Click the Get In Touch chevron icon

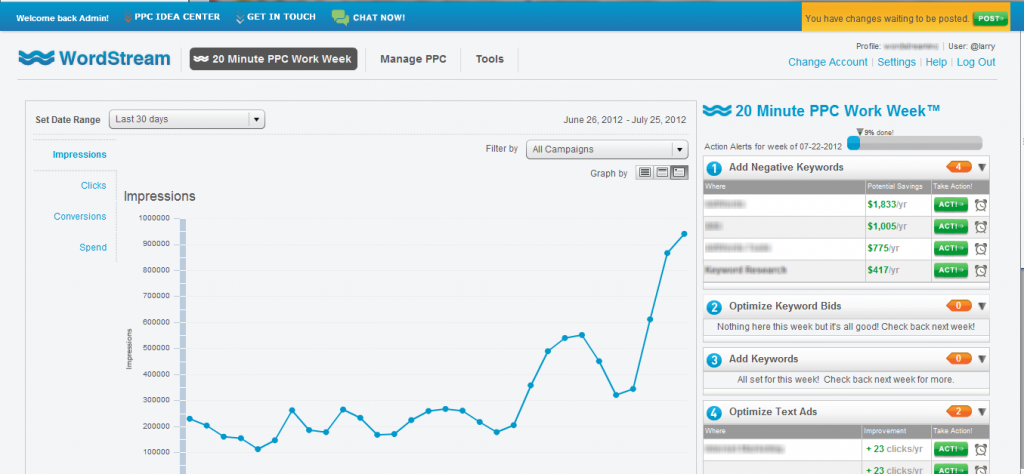click(x=240, y=18)
